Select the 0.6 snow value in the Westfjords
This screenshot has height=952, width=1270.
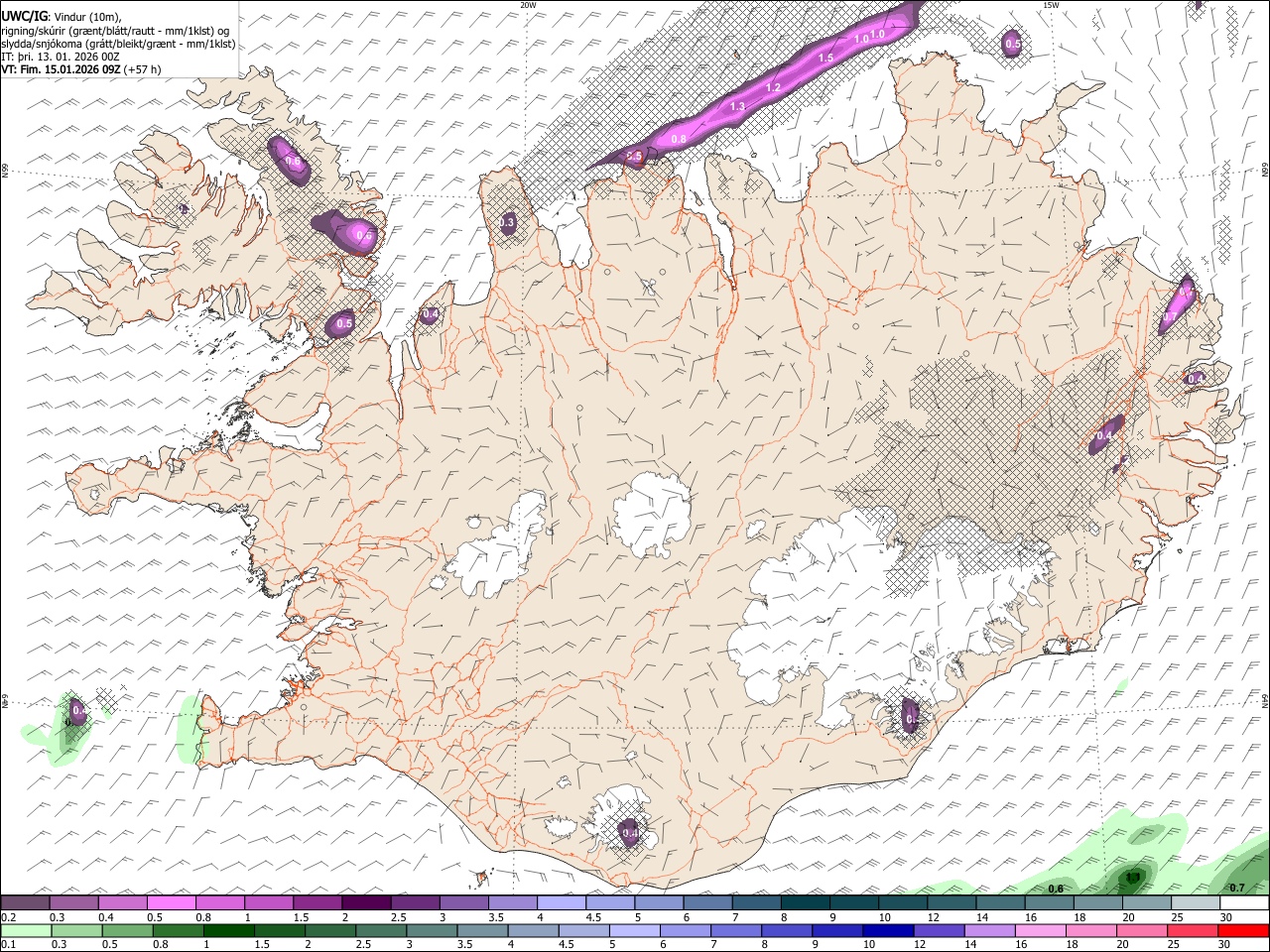(x=292, y=161)
